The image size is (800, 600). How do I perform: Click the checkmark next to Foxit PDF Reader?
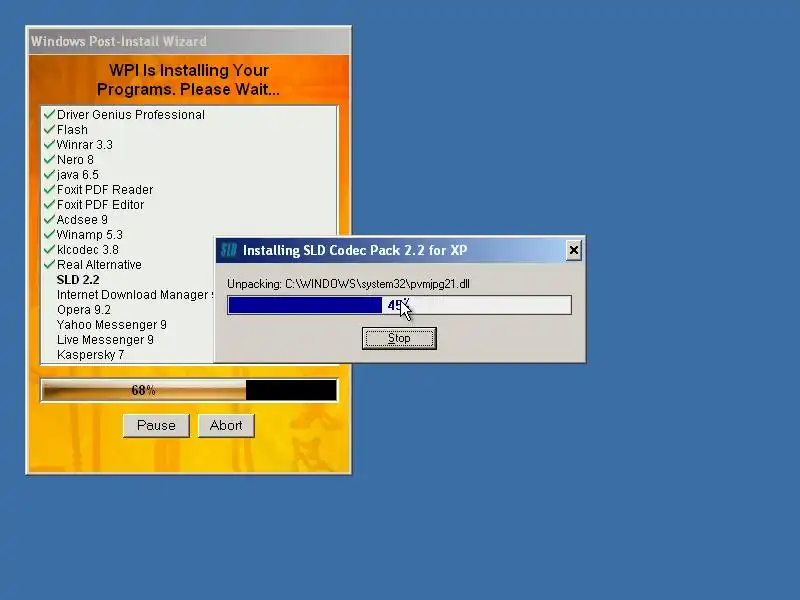coord(49,189)
